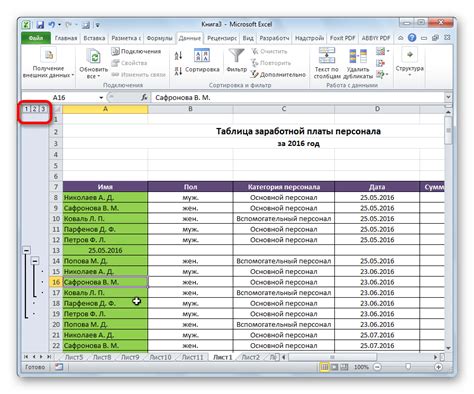Toggle the Filter funnel icon
The height and width of the screenshot is (394, 474).
[236, 55]
